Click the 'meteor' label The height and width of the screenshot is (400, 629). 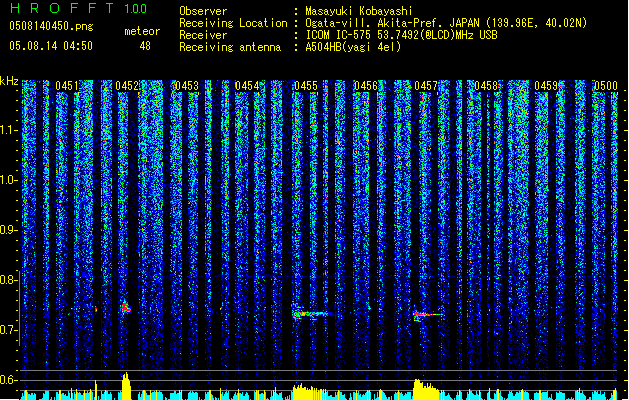(142, 31)
